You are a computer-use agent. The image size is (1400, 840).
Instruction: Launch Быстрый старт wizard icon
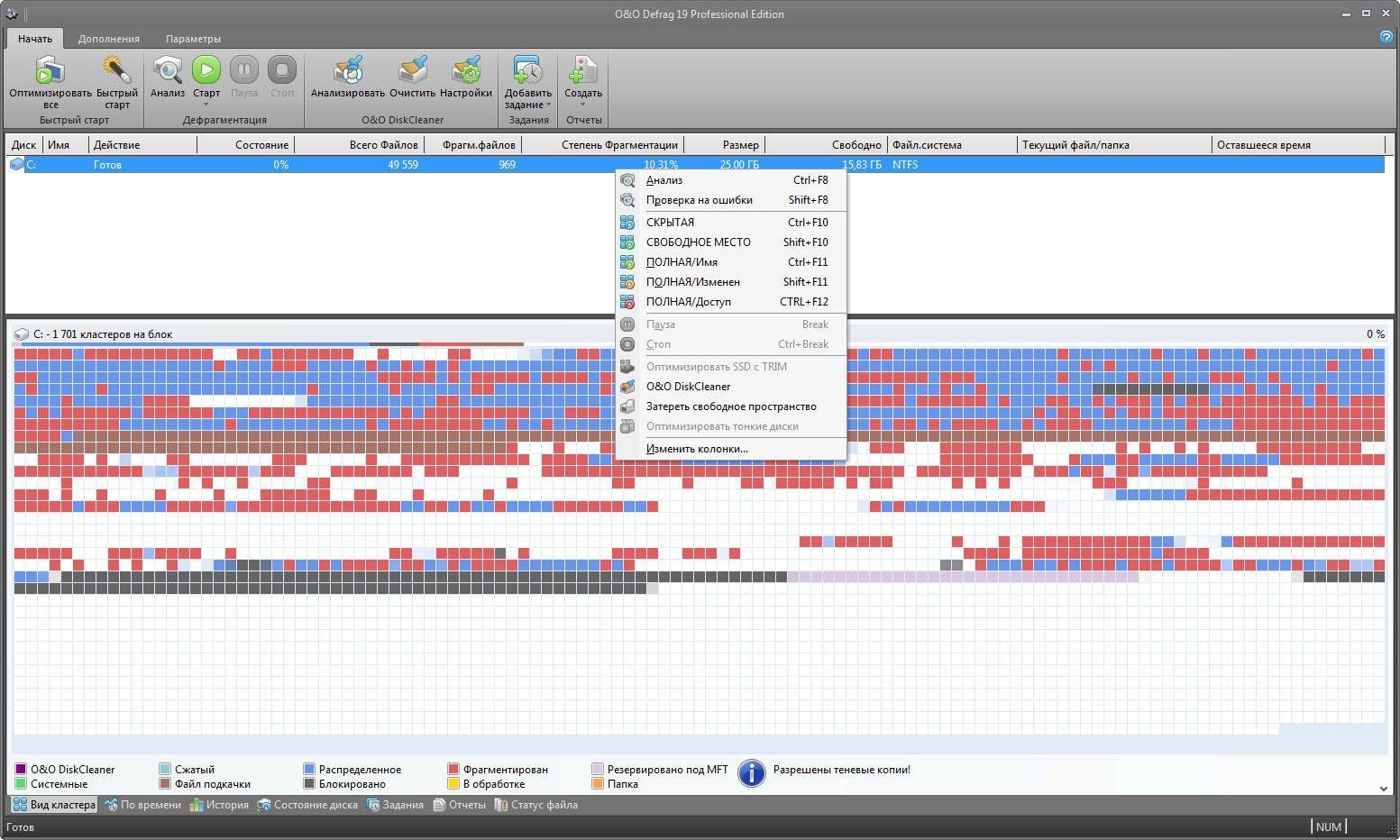(117, 70)
